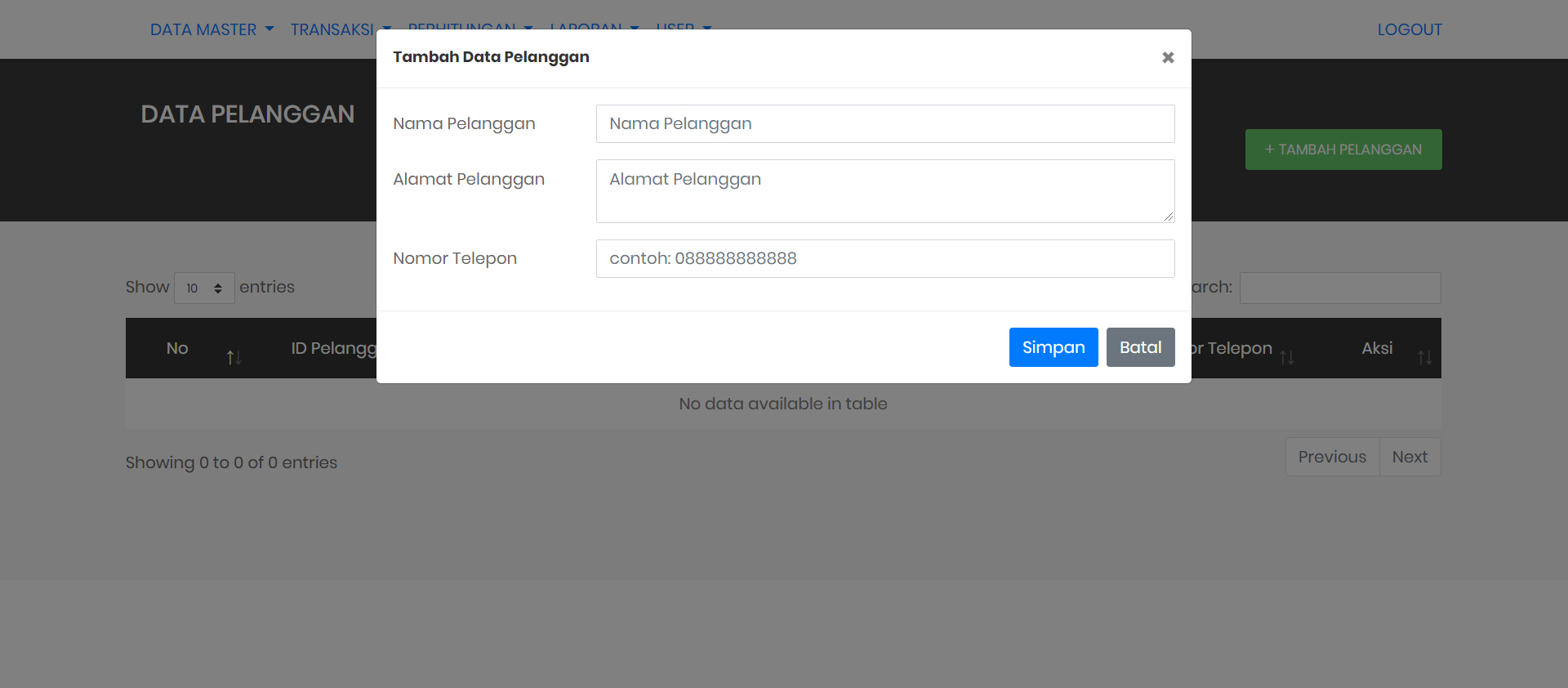Grab the Alamat textarea resize handle
Viewport: 1568px width, 688px height.
coord(1169,217)
